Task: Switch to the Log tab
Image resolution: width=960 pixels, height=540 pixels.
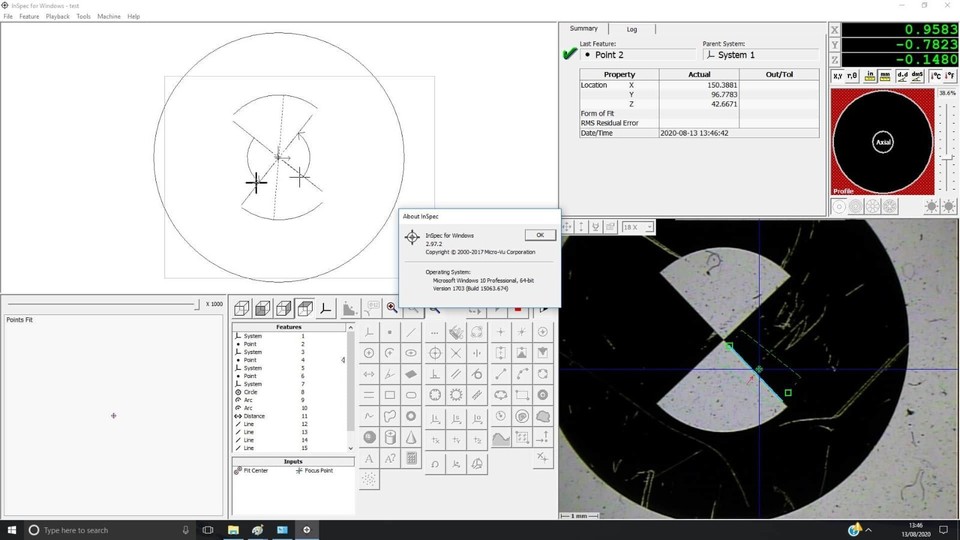Action: pyautogui.click(x=632, y=29)
